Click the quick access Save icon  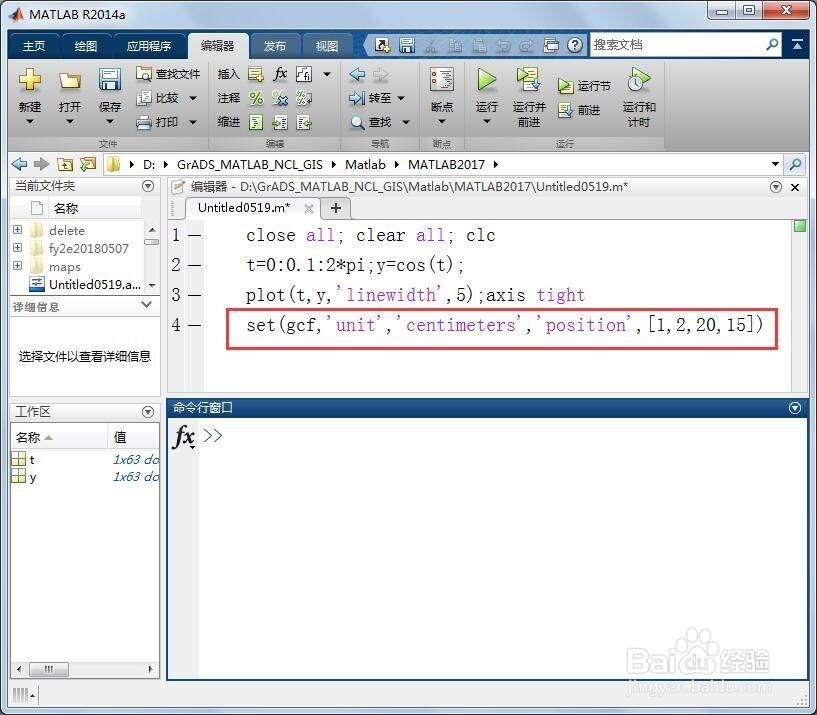pos(407,45)
